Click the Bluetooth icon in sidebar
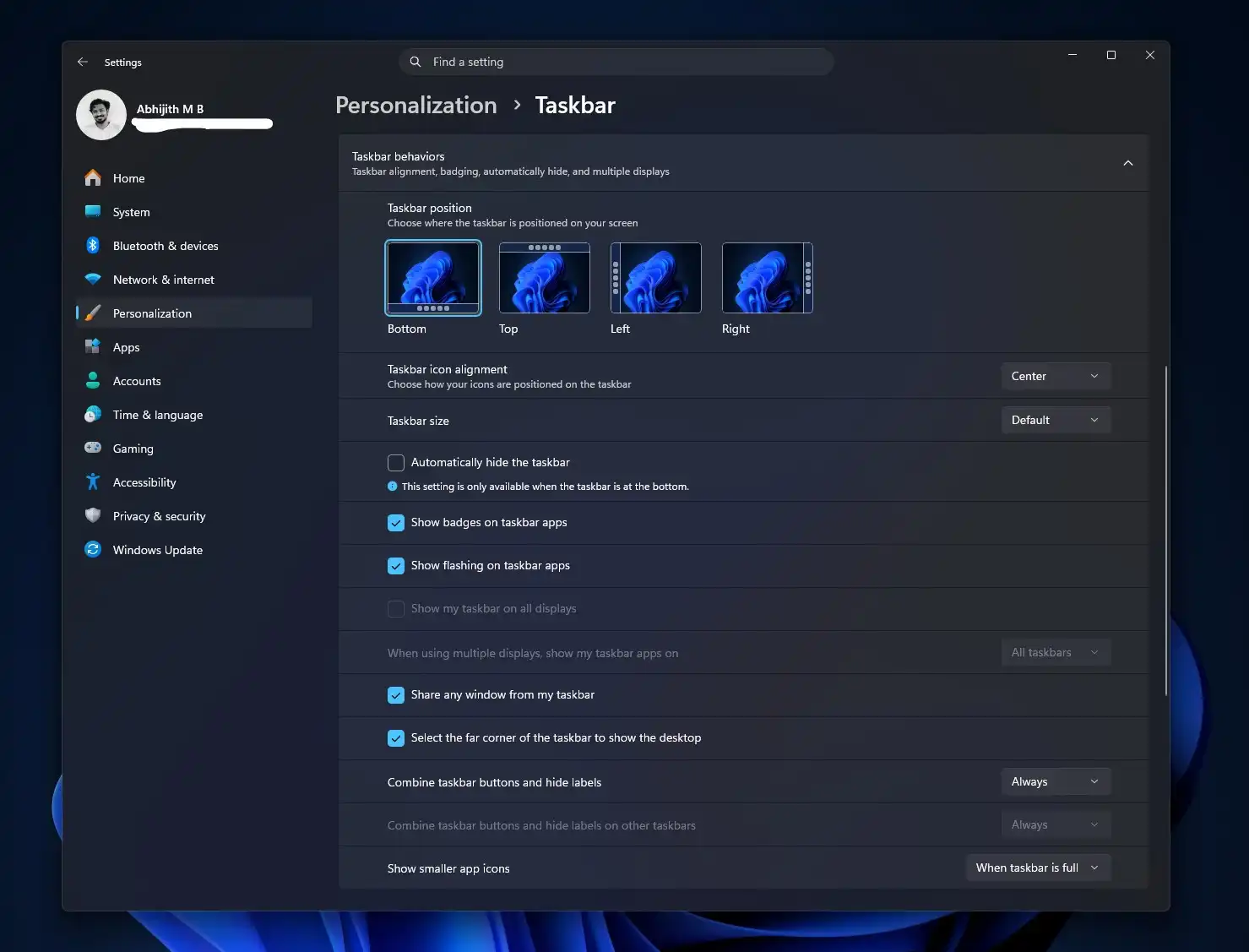Viewport: 1249px width, 952px height. [x=93, y=246]
